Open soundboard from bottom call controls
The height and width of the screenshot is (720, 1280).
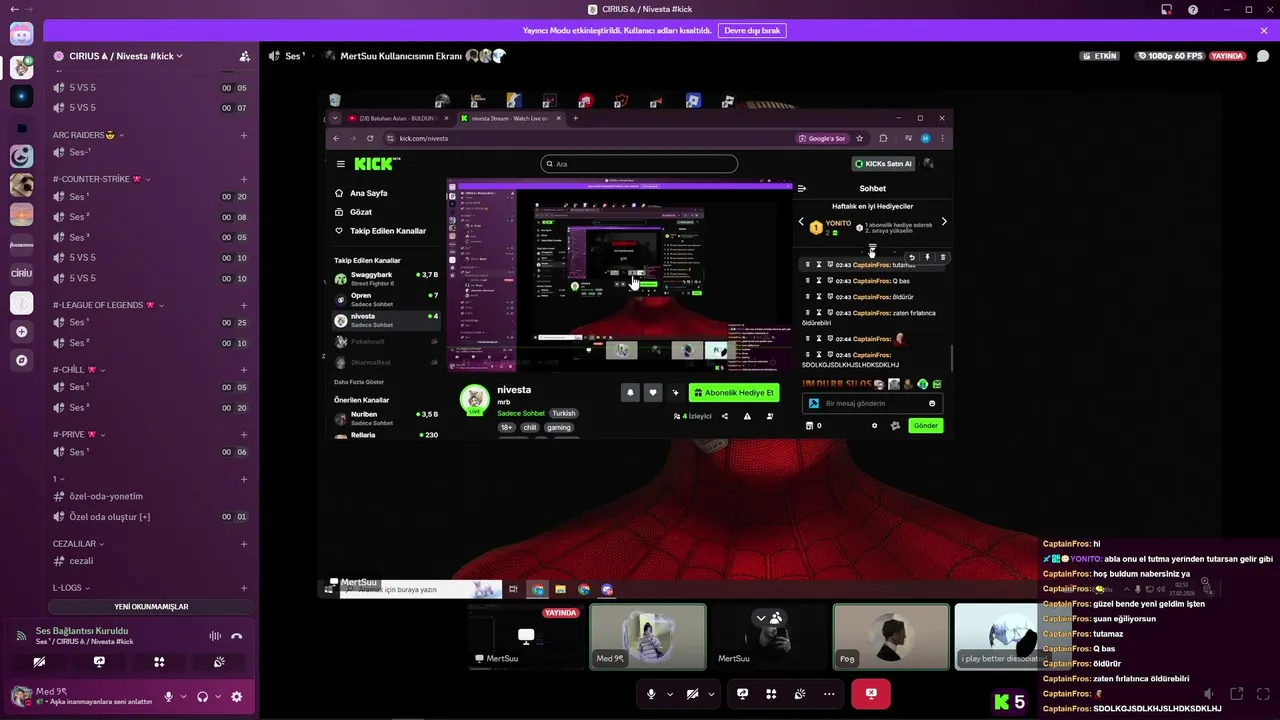(800, 694)
